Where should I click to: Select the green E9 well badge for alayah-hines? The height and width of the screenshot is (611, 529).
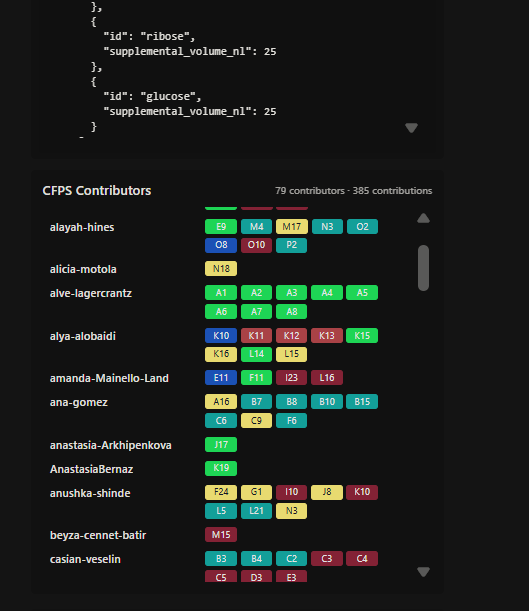(x=221, y=226)
